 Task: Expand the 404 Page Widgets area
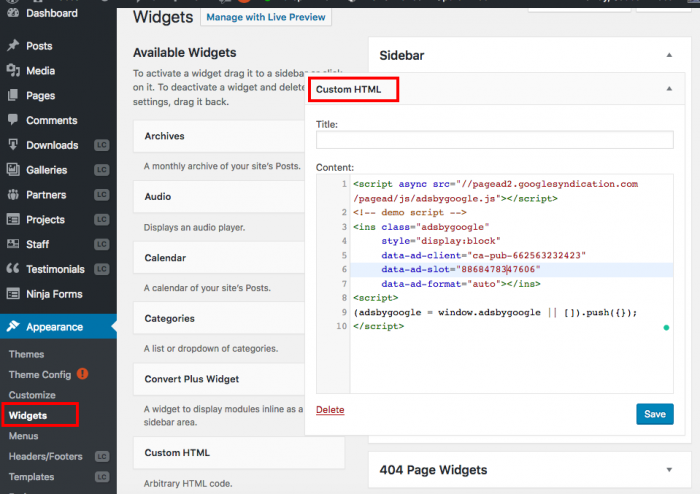point(667,468)
